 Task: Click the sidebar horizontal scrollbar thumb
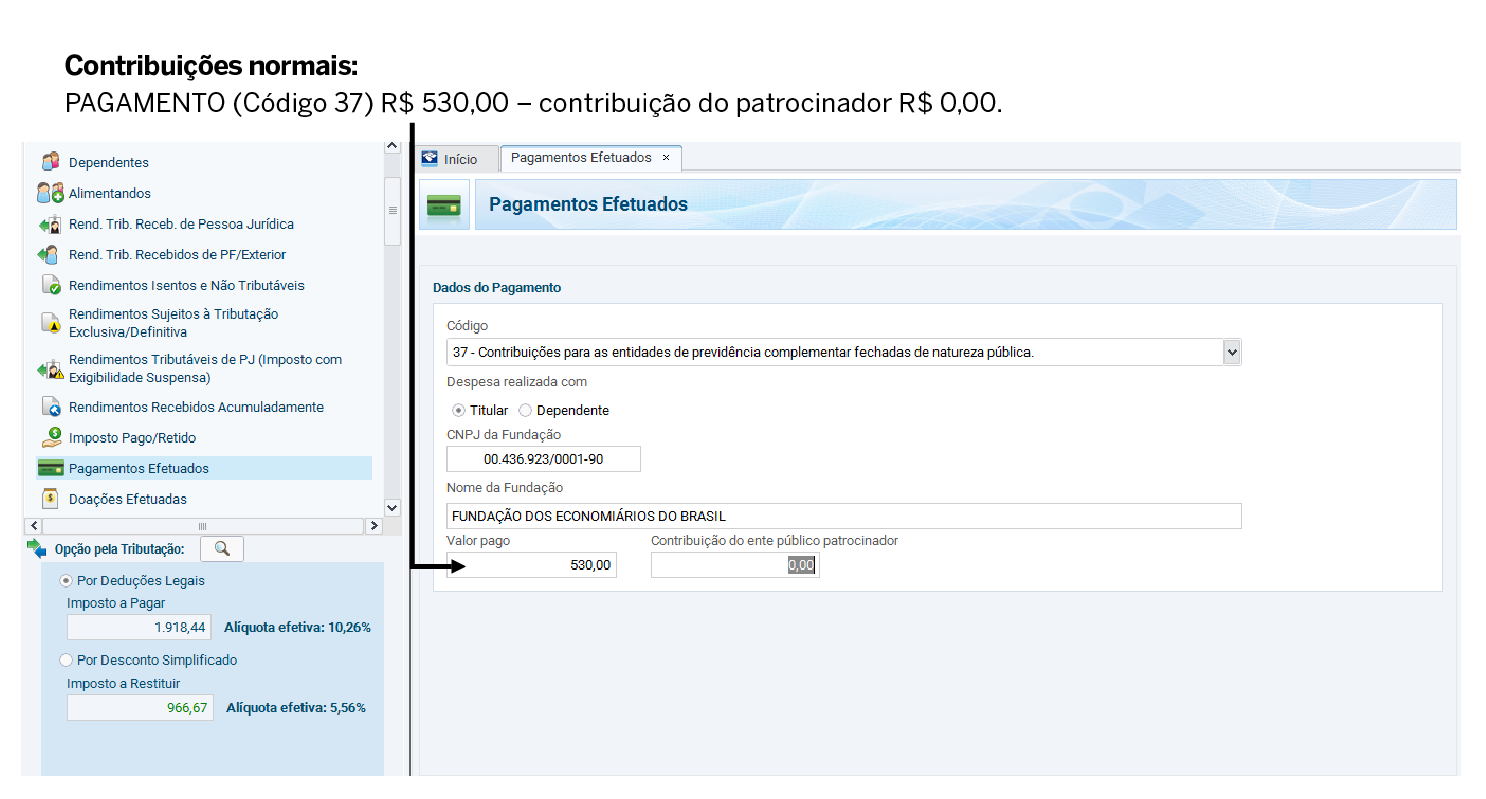(x=203, y=525)
